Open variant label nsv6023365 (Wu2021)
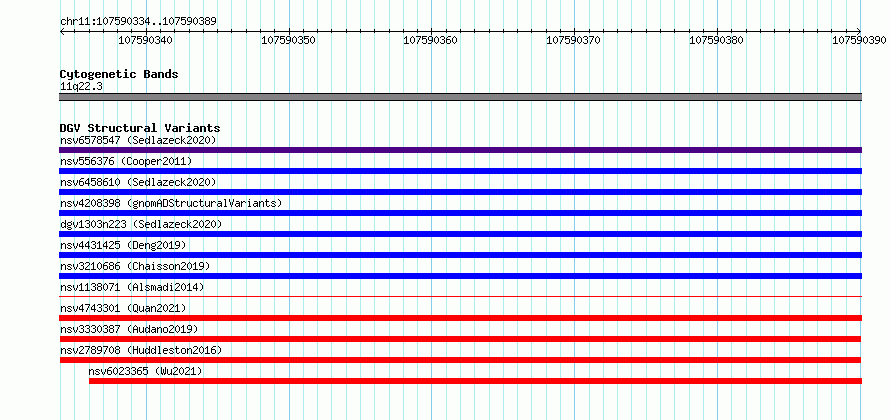Image resolution: width=890 pixels, height=420 pixels. coord(145,371)
